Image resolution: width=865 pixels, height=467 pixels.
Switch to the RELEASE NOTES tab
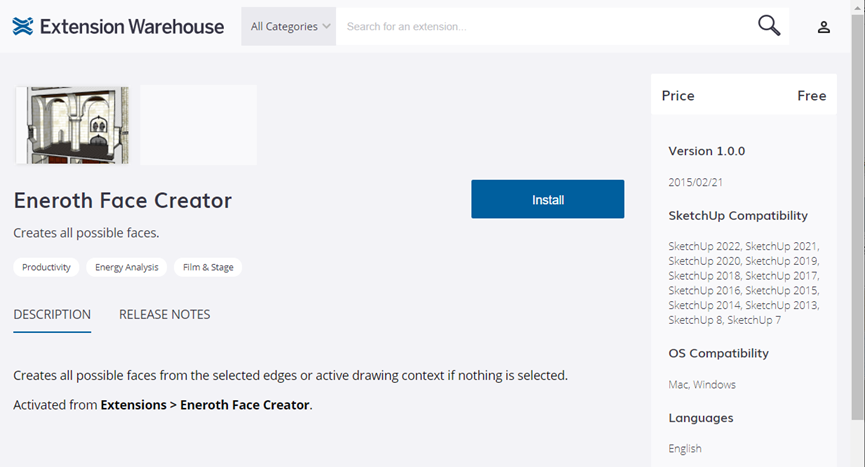click(164, 315)
